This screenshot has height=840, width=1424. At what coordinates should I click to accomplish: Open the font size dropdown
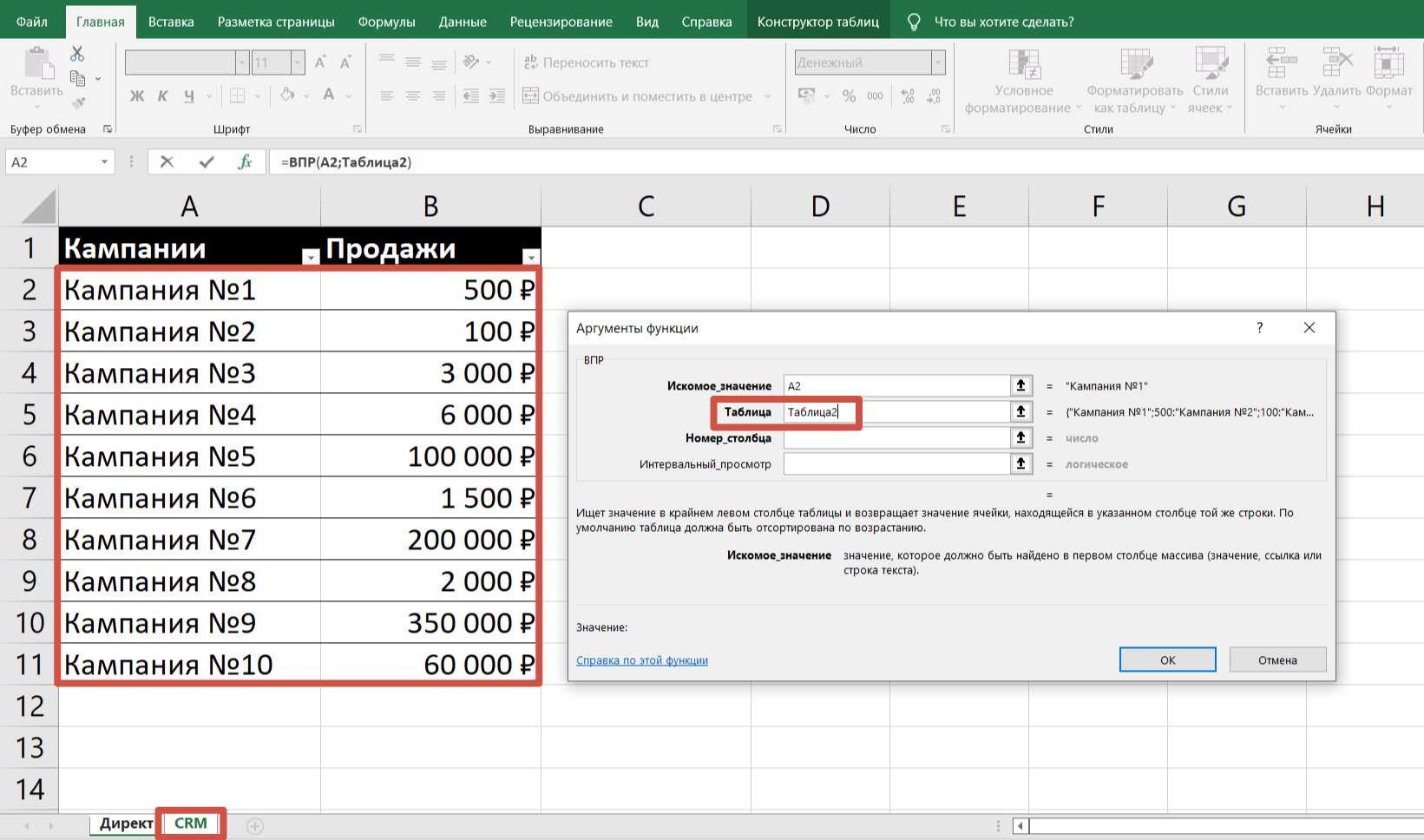point(298,62)
